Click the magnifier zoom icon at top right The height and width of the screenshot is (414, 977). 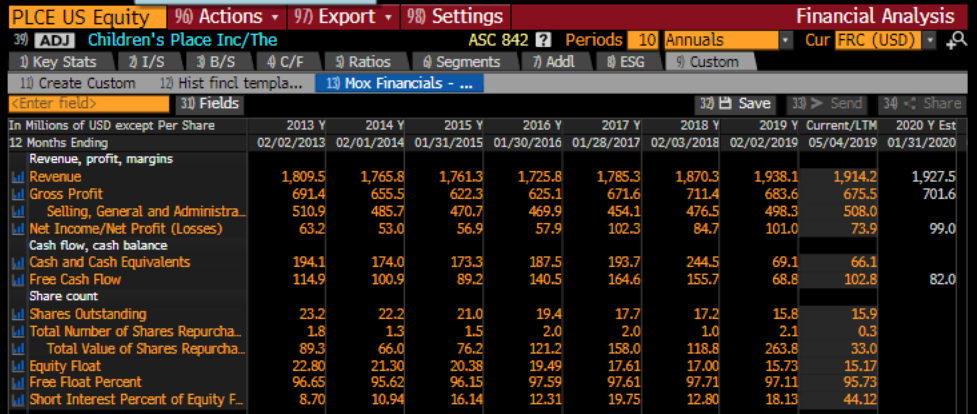(x=962, y=41)
